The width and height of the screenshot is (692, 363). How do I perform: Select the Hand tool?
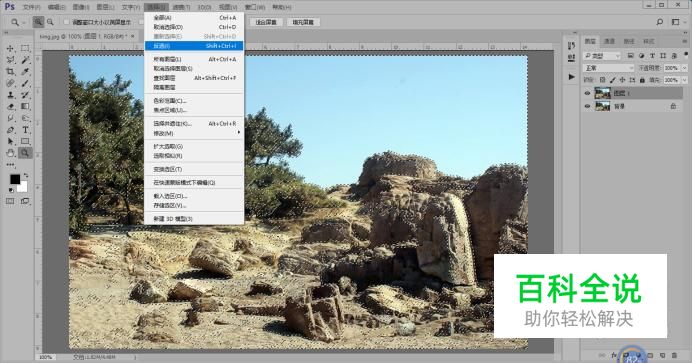pyautogui.click(x=11, y=153)
